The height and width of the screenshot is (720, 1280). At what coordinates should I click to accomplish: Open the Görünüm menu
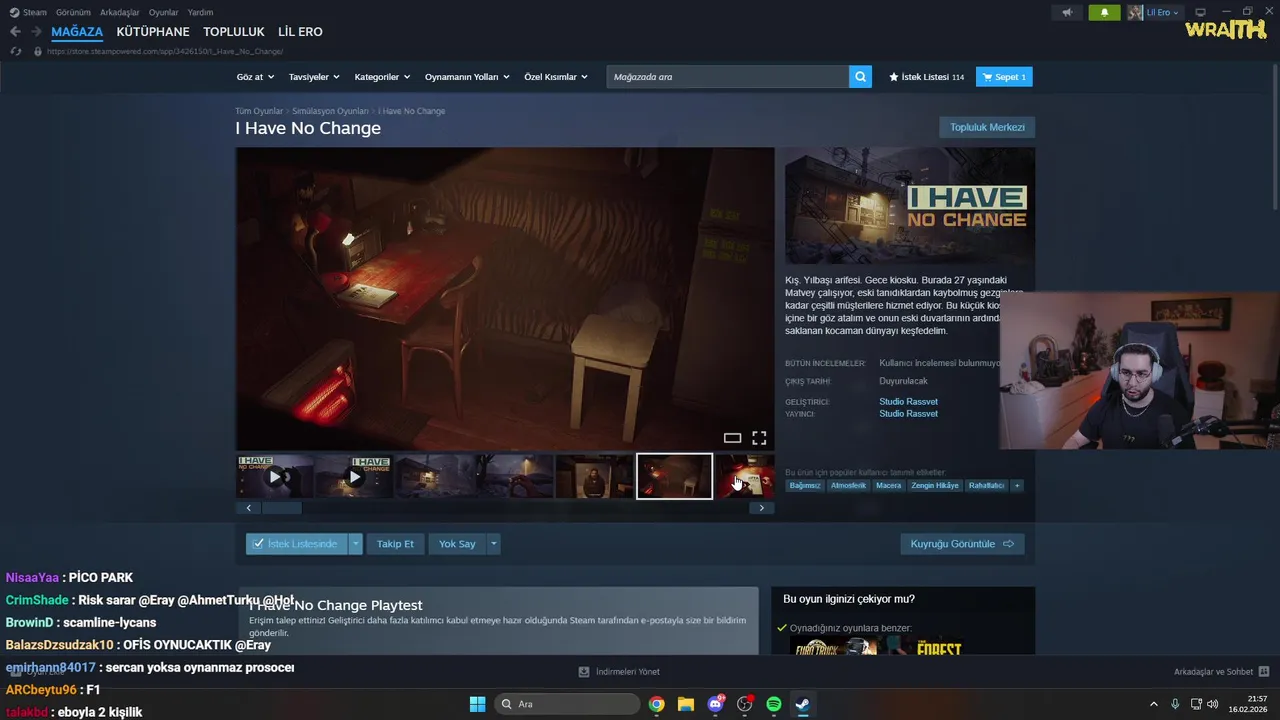73,12
